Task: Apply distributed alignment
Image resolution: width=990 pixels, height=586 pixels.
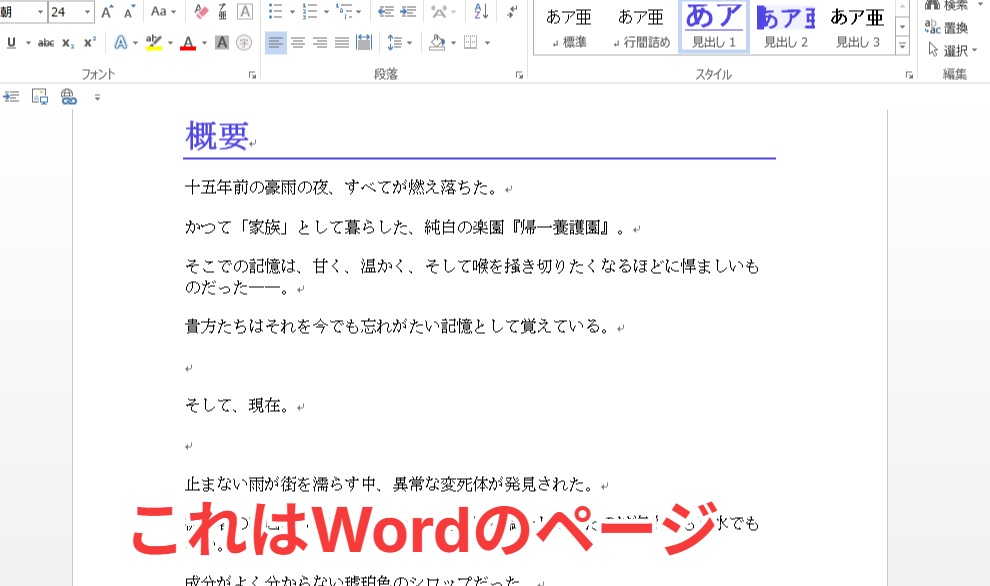Action: pos(364,43)
